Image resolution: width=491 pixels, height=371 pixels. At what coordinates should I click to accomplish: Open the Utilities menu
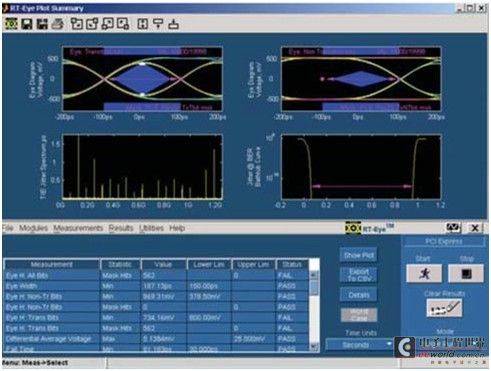151,228
